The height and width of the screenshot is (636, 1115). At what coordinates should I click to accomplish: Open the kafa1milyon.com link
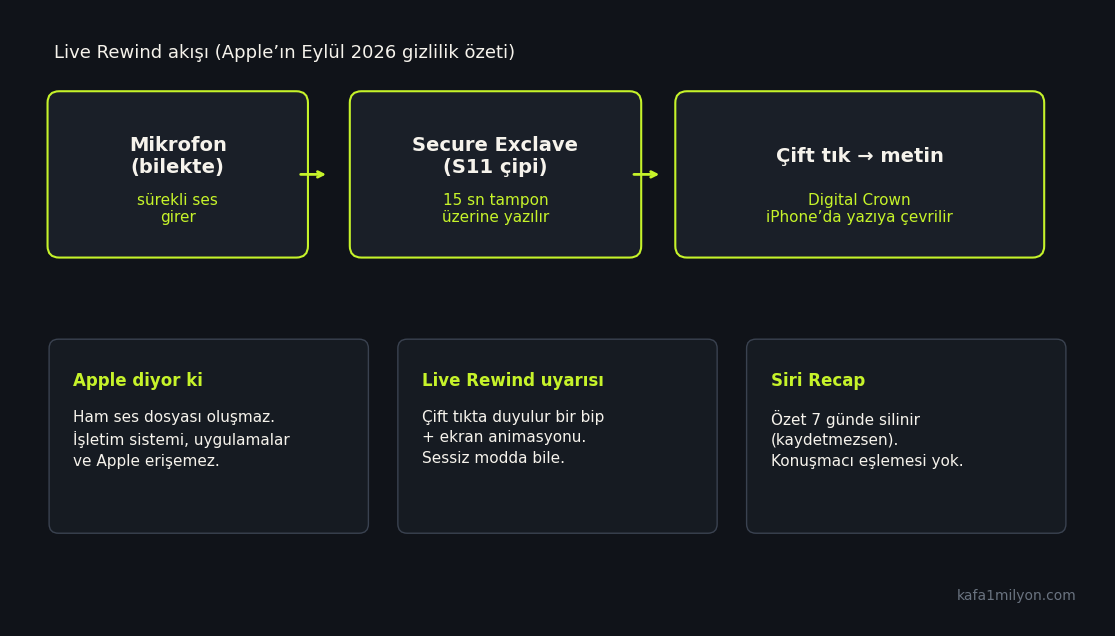click(1015, 595)
